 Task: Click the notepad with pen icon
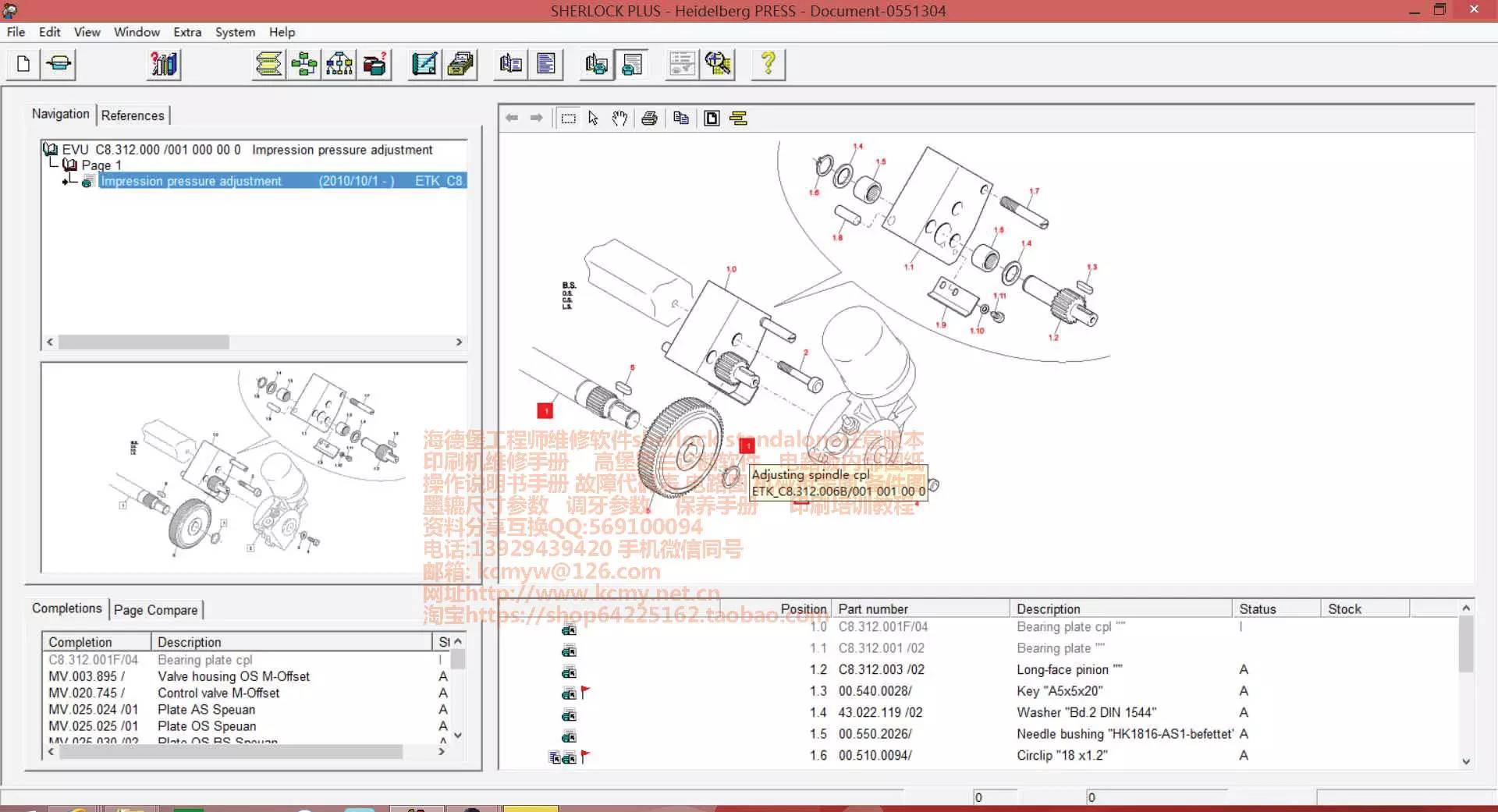pos(424,64)
